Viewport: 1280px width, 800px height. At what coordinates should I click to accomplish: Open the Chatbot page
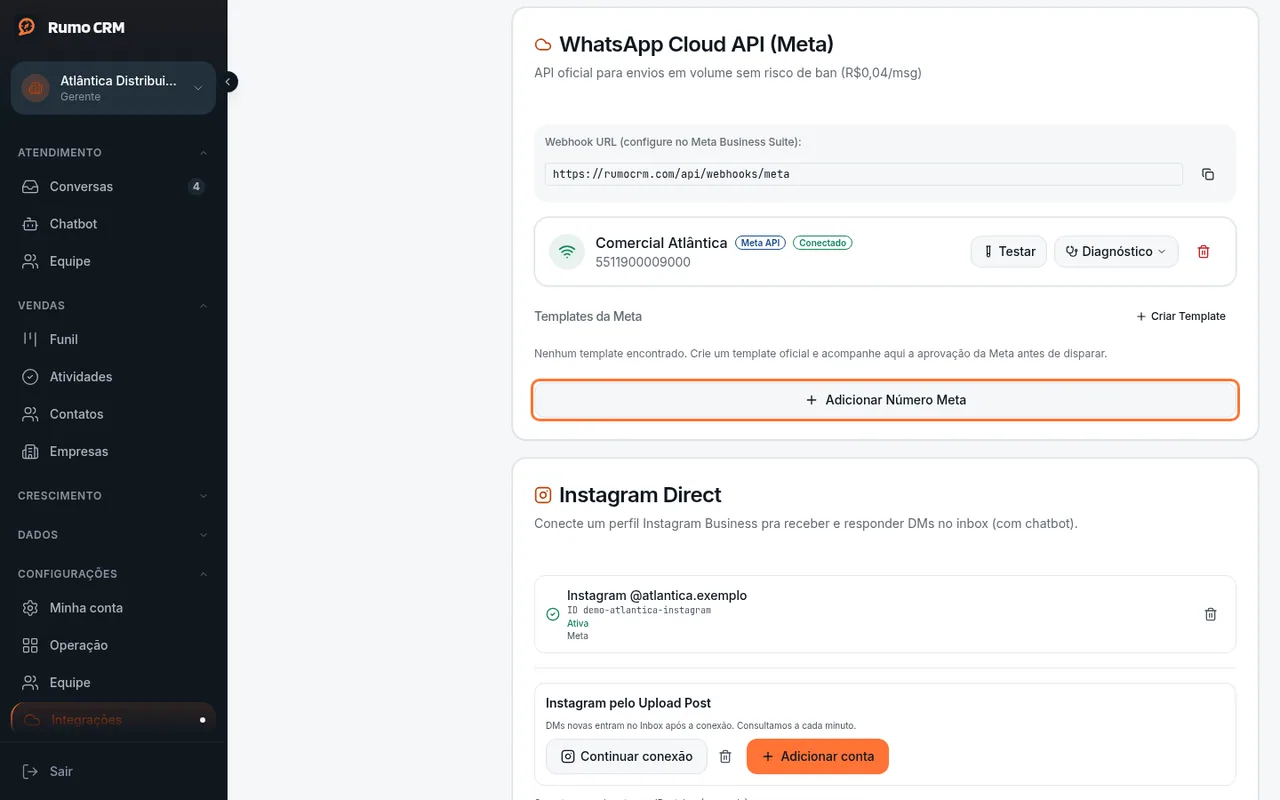pyautogui.click(x=113, y=224)
